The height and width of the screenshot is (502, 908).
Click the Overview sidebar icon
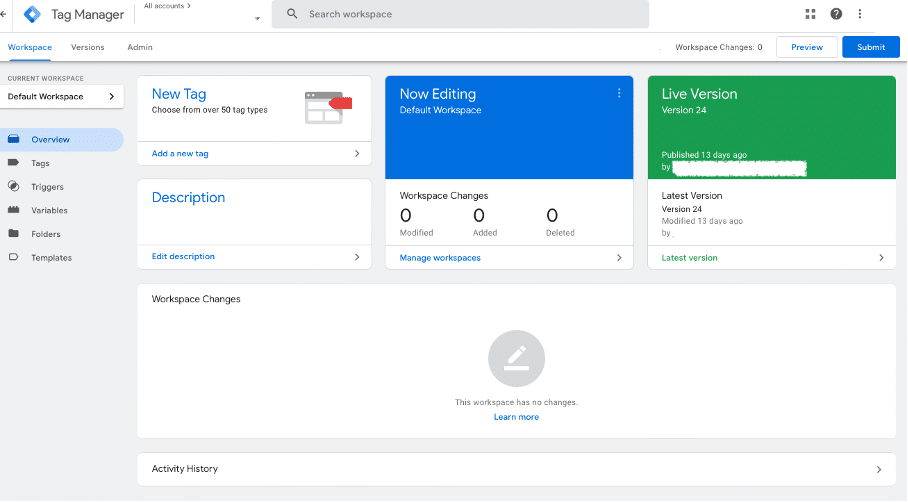tap(13, 139)
